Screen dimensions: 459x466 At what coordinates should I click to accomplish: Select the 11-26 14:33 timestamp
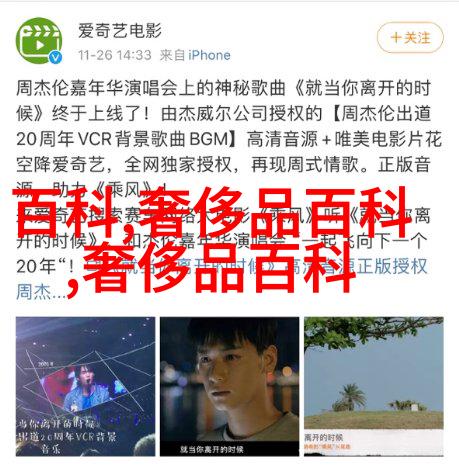115,55
